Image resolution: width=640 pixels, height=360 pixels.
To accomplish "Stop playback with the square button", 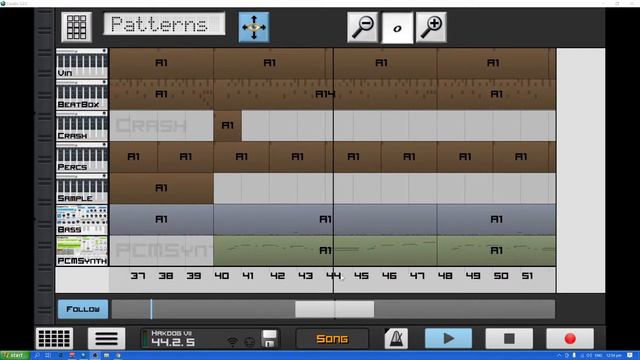I will pos(509,338).
